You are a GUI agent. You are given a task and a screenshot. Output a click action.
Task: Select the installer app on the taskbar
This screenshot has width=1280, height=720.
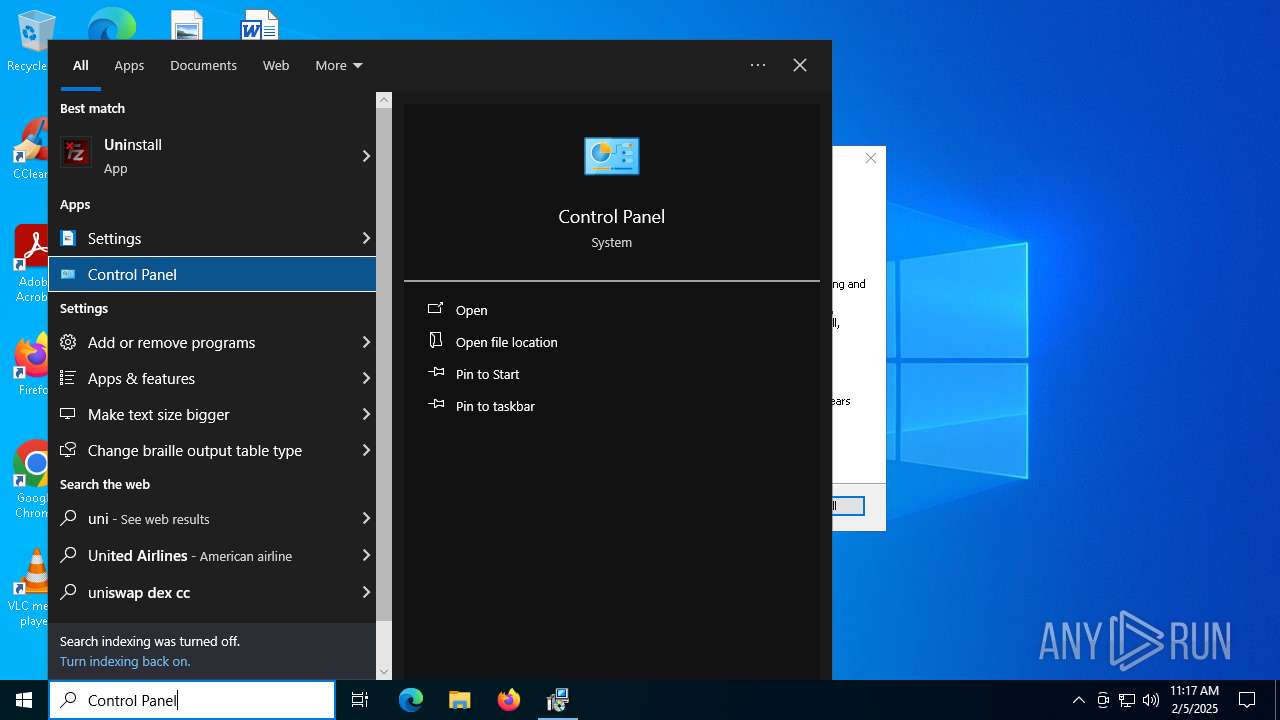click(x=557, y=700)
